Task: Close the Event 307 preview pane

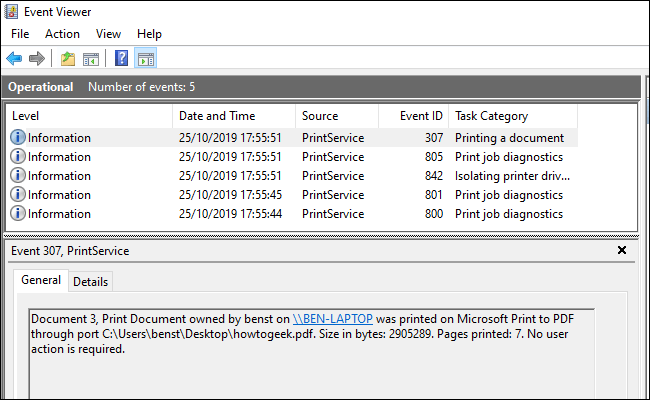Action: click(621, 250)
